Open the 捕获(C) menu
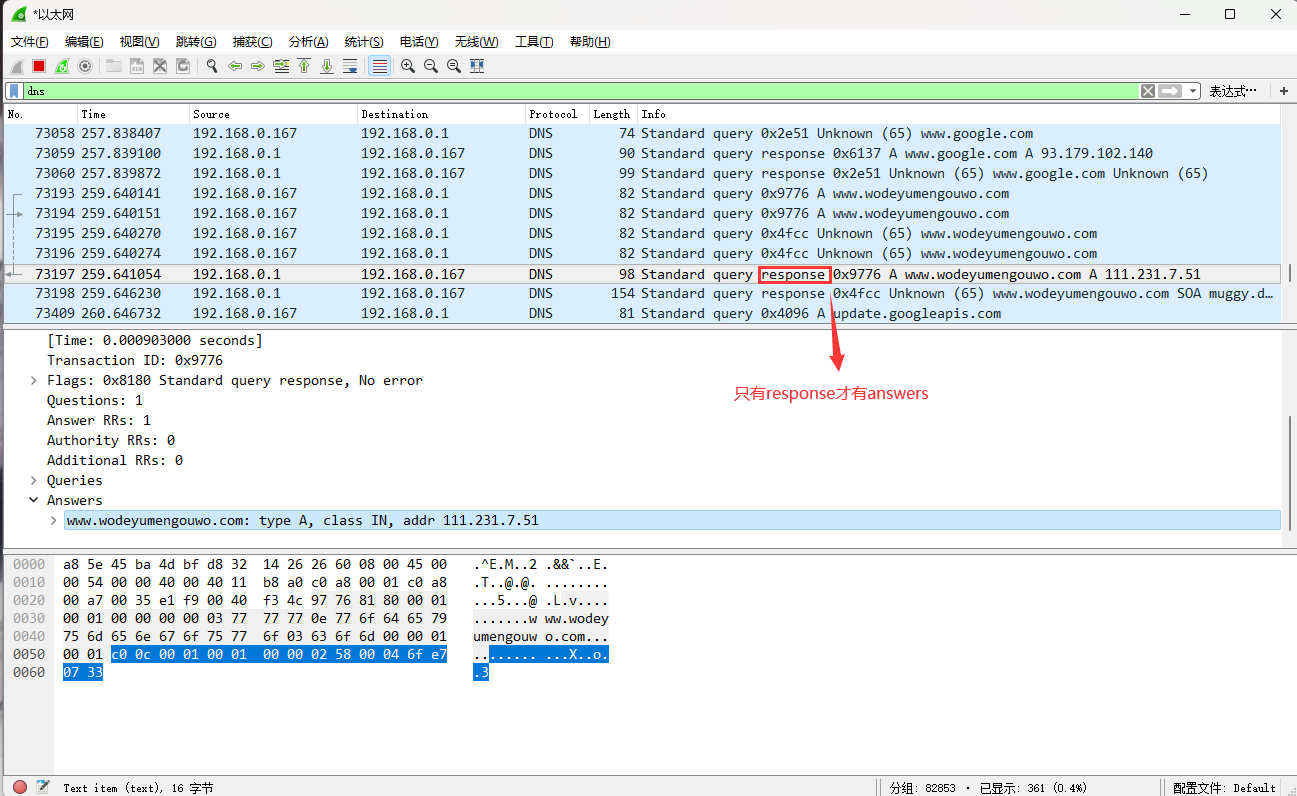The image size is (1297, 796). [252, 42]
